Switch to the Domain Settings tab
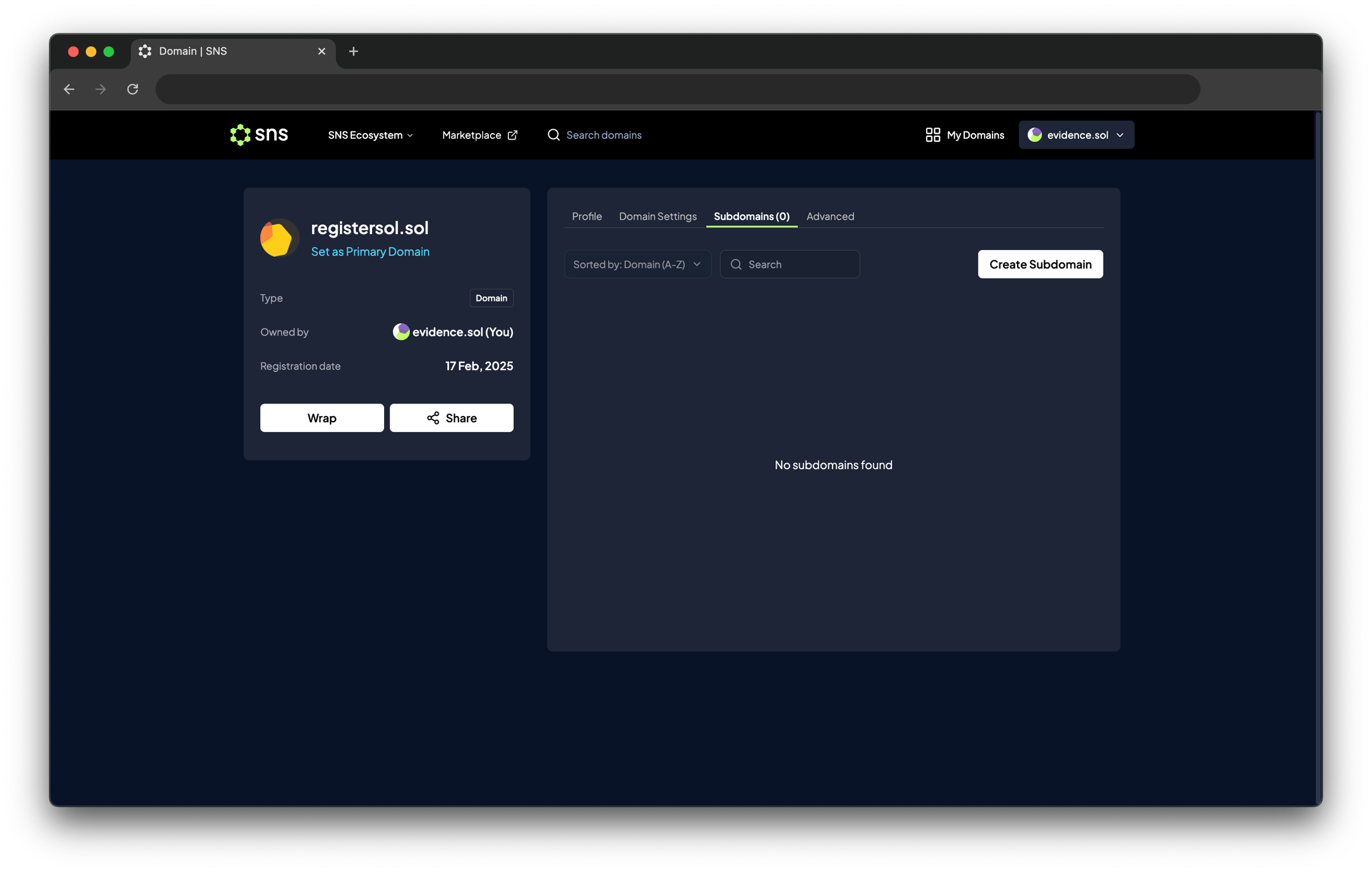The image size is (1372, 872). click(x=657, y=216)
